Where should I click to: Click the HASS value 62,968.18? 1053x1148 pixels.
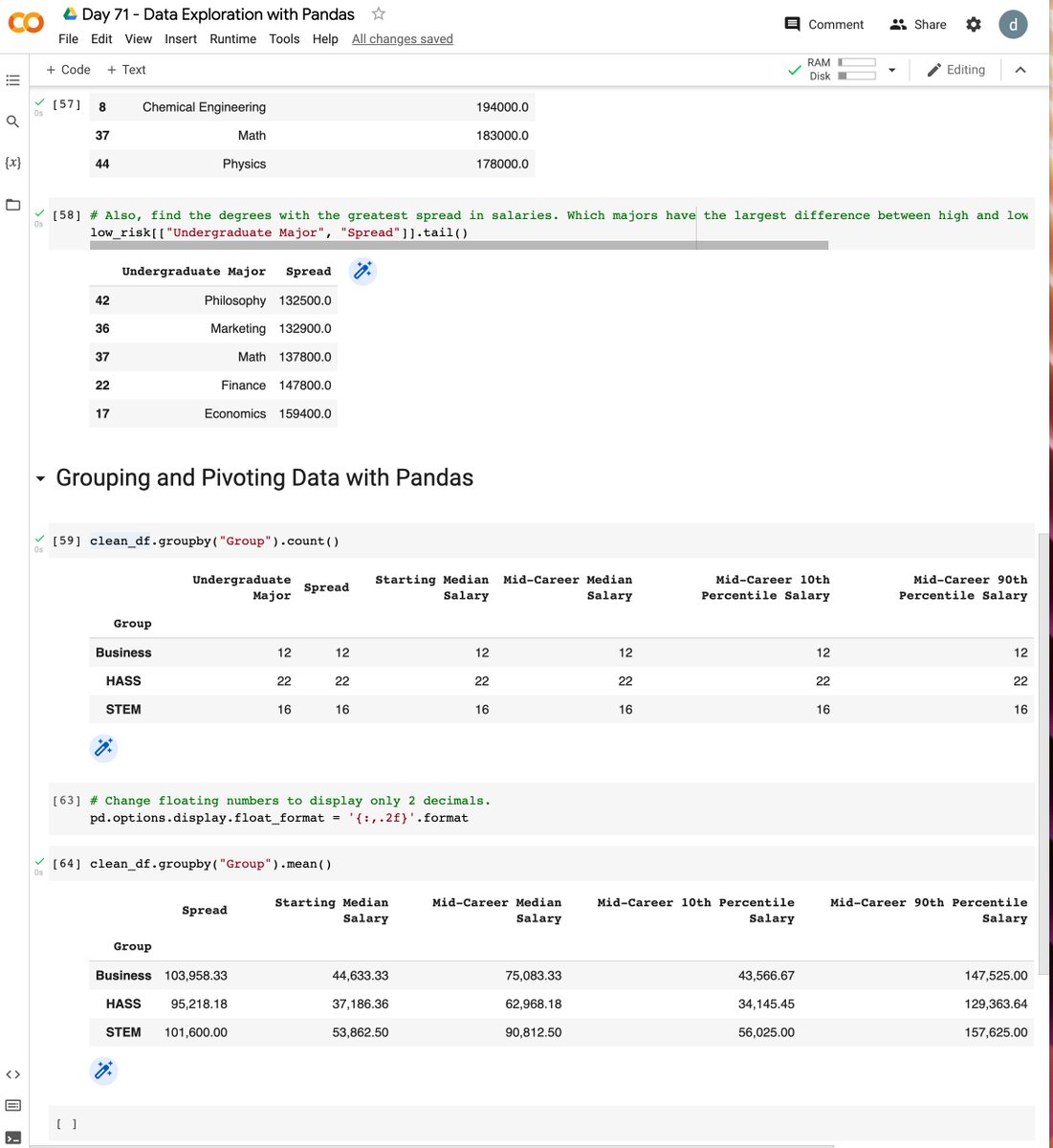pos(534,1004)
